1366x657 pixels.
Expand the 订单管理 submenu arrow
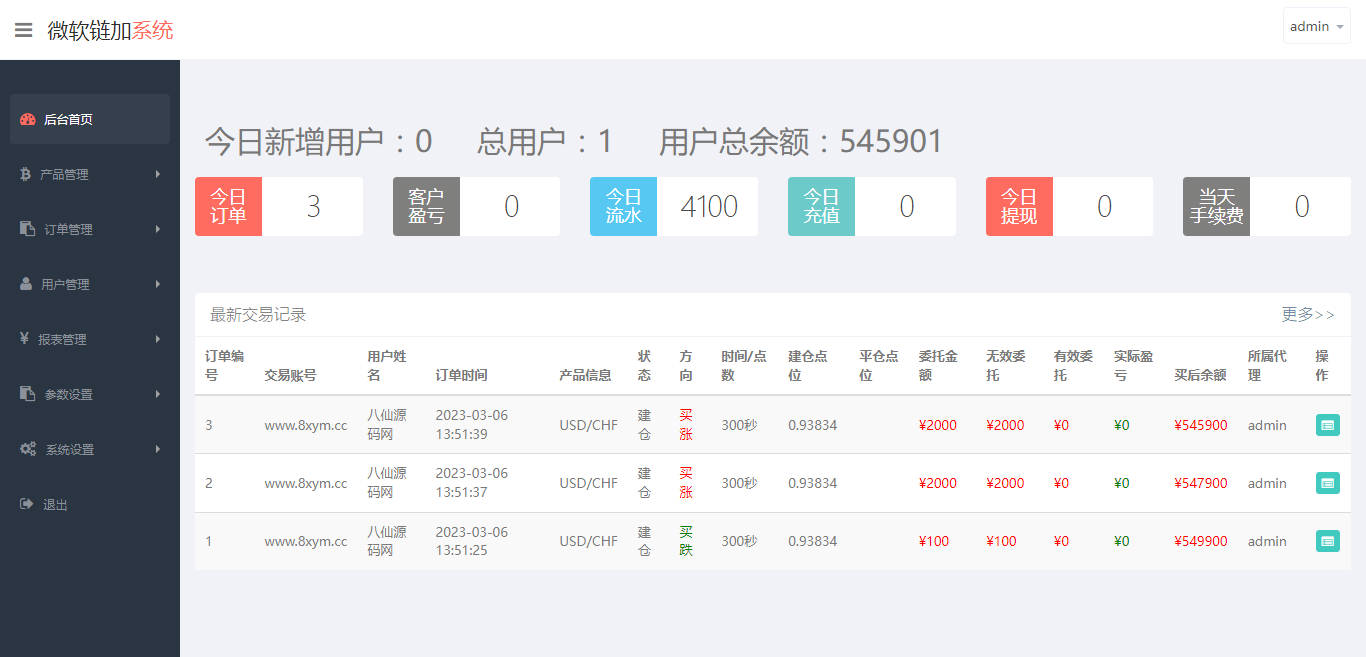158,229
